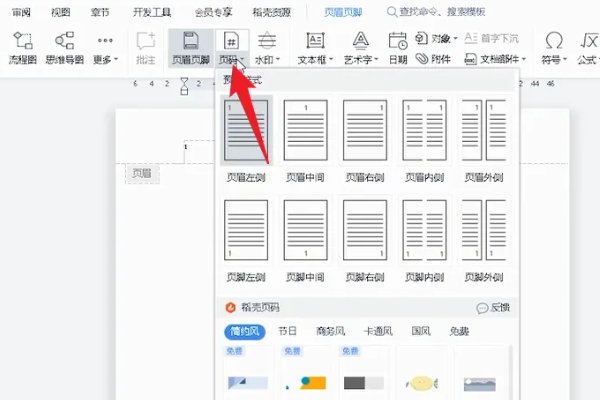Expand the 符号 dropdown arrow
Image resolution: width=600 pixels, height=400 pixels.
(x=564, y=60)
